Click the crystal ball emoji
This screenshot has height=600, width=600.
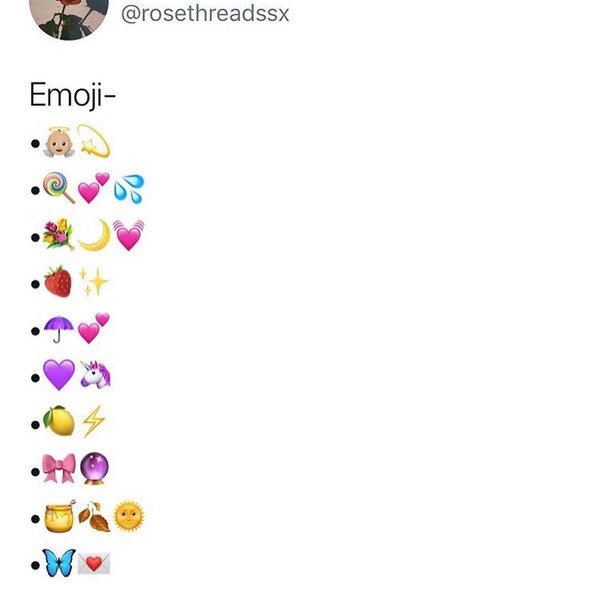(94, 469)
